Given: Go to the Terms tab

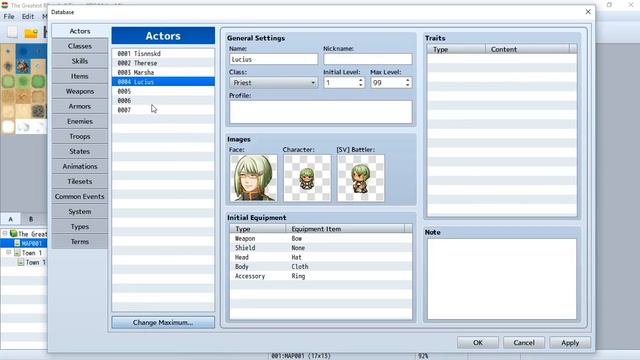Looking at the screenshot, I should [x=80, y=242].
